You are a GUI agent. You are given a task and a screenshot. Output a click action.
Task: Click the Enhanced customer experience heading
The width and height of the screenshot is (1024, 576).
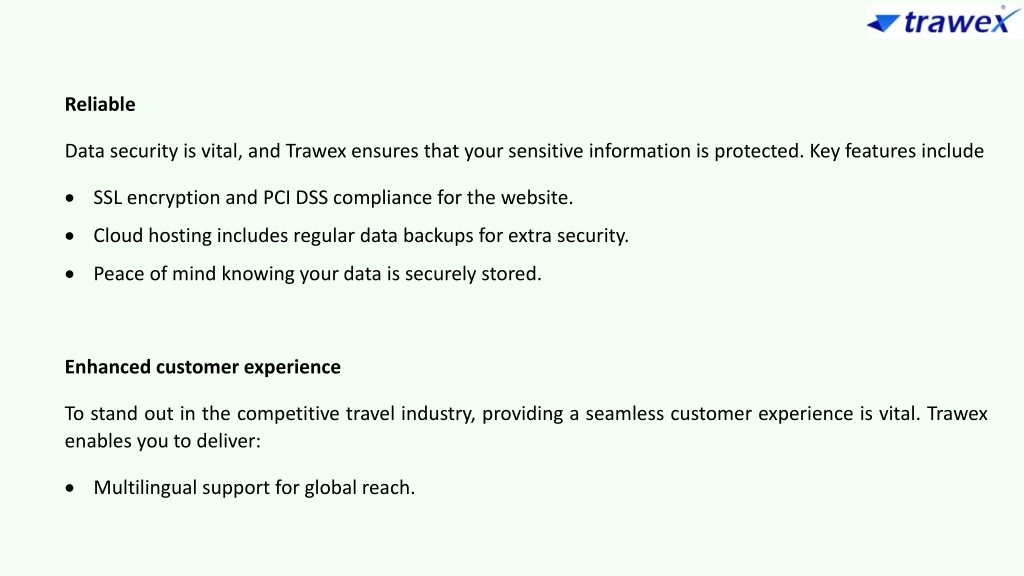pyautogui.click(x=202, y=367)
